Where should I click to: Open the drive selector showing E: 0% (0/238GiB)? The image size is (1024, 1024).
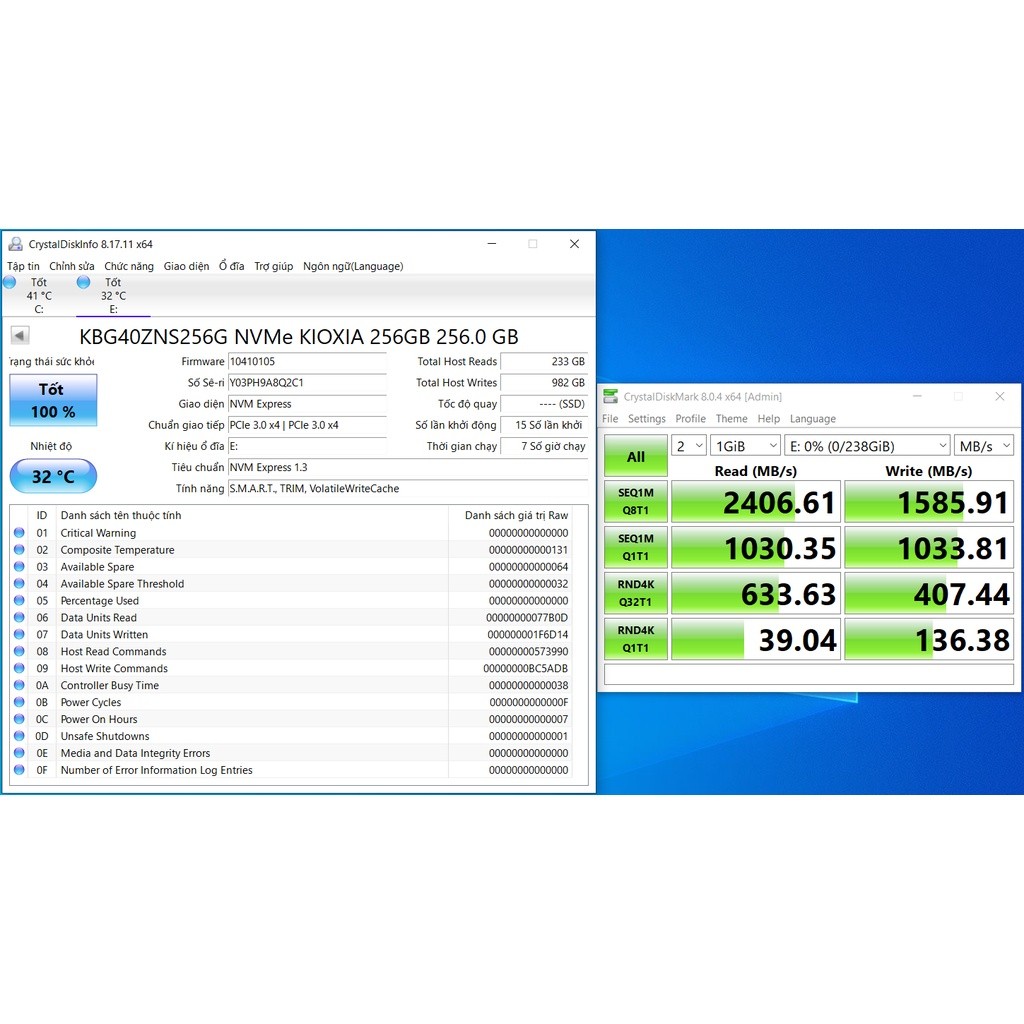[867, 446]
